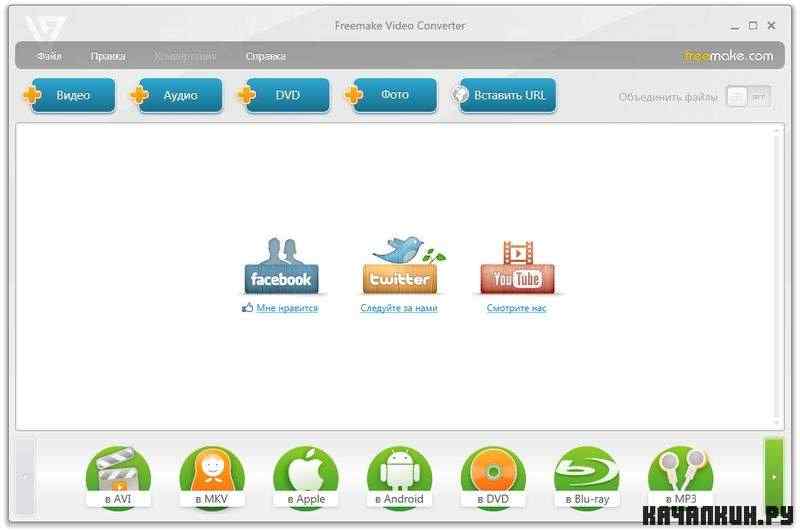Choose the convert to Blu-ray icon
800x532 pixels.
587,476
